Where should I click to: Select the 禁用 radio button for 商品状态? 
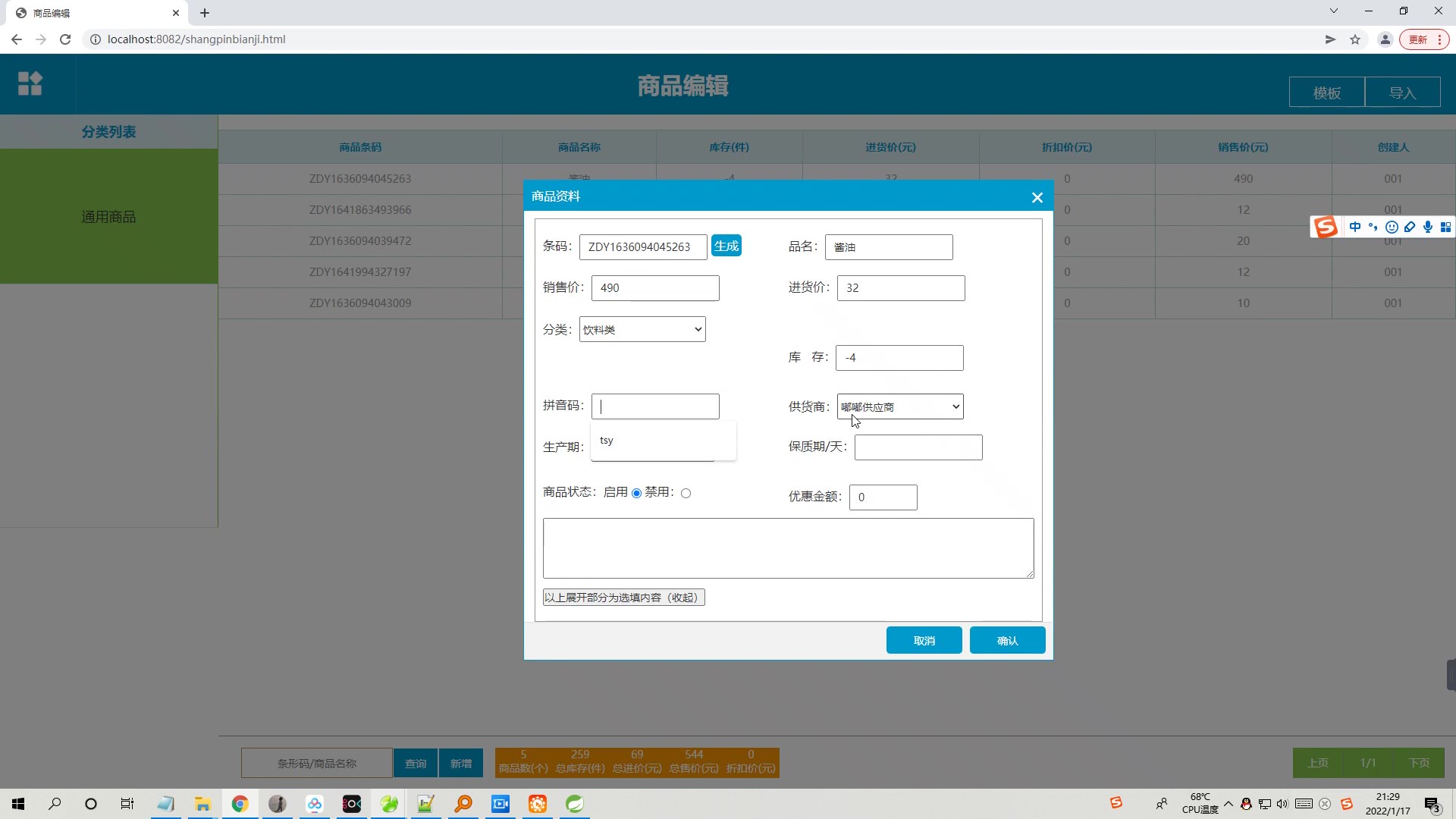click(686, 493)
